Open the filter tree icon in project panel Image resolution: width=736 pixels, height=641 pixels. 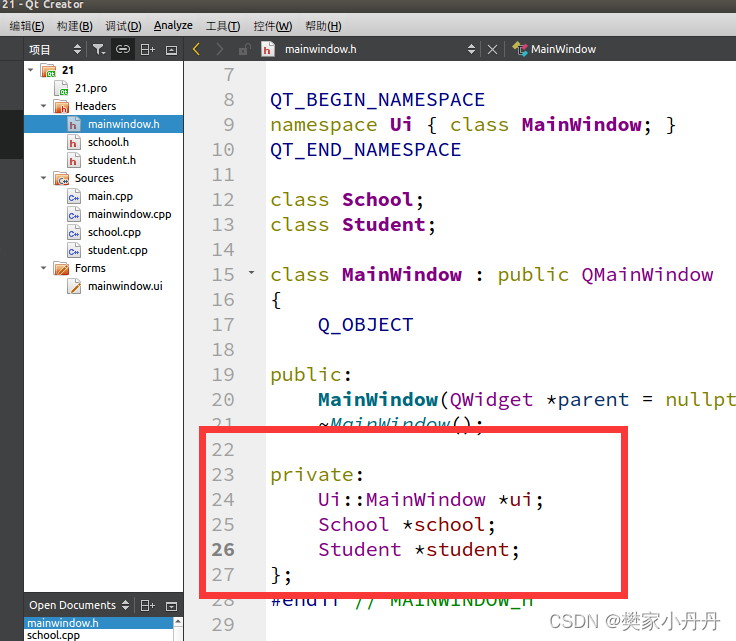(x=99, y=49)
